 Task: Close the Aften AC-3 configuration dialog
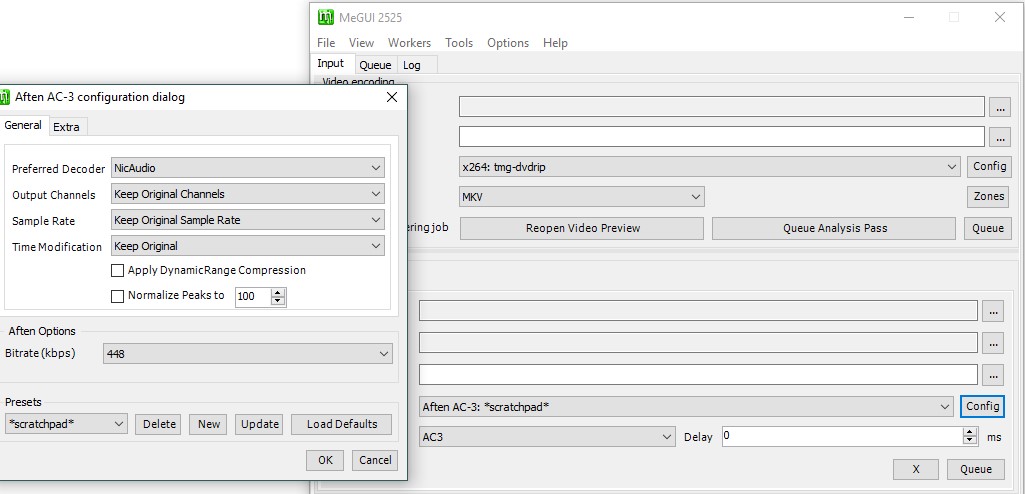pyautogui.click(x=392, y=97)
